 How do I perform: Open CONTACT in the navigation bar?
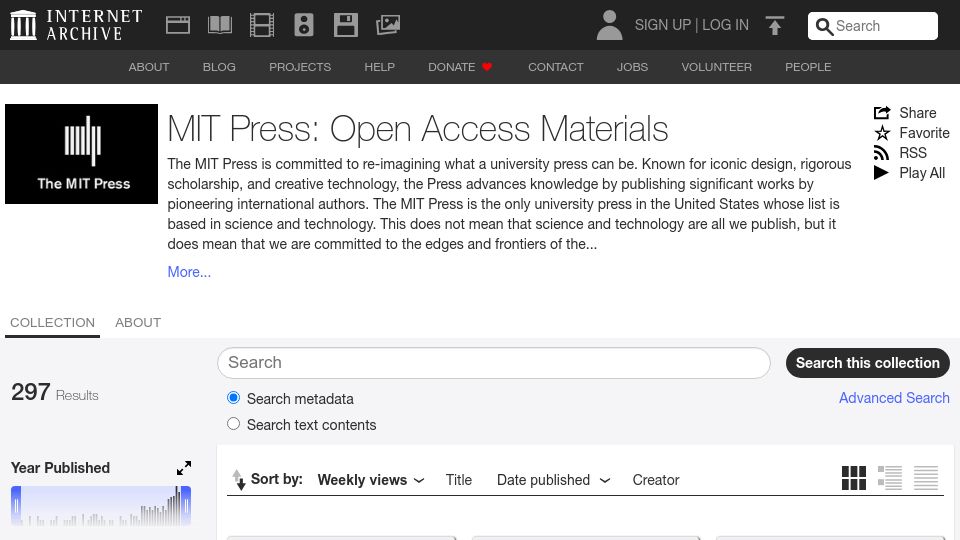556,67
